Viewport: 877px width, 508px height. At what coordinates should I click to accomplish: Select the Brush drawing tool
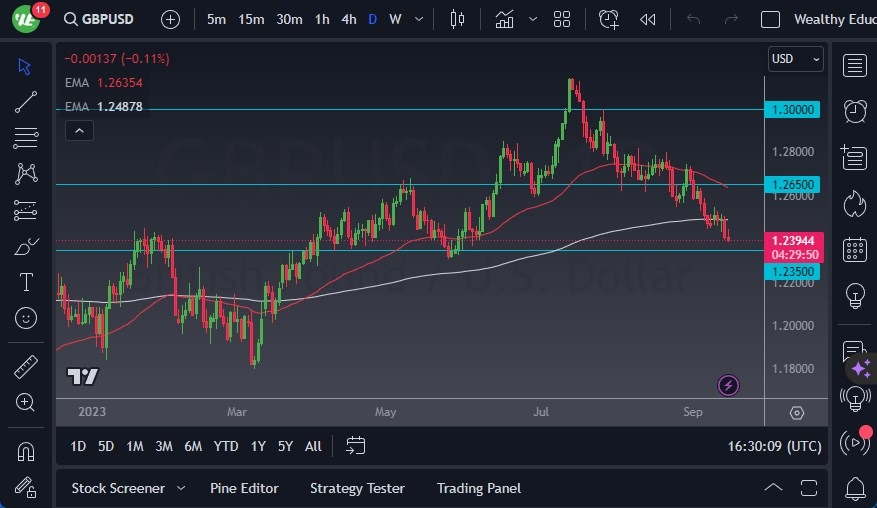[x=26, y=247]
